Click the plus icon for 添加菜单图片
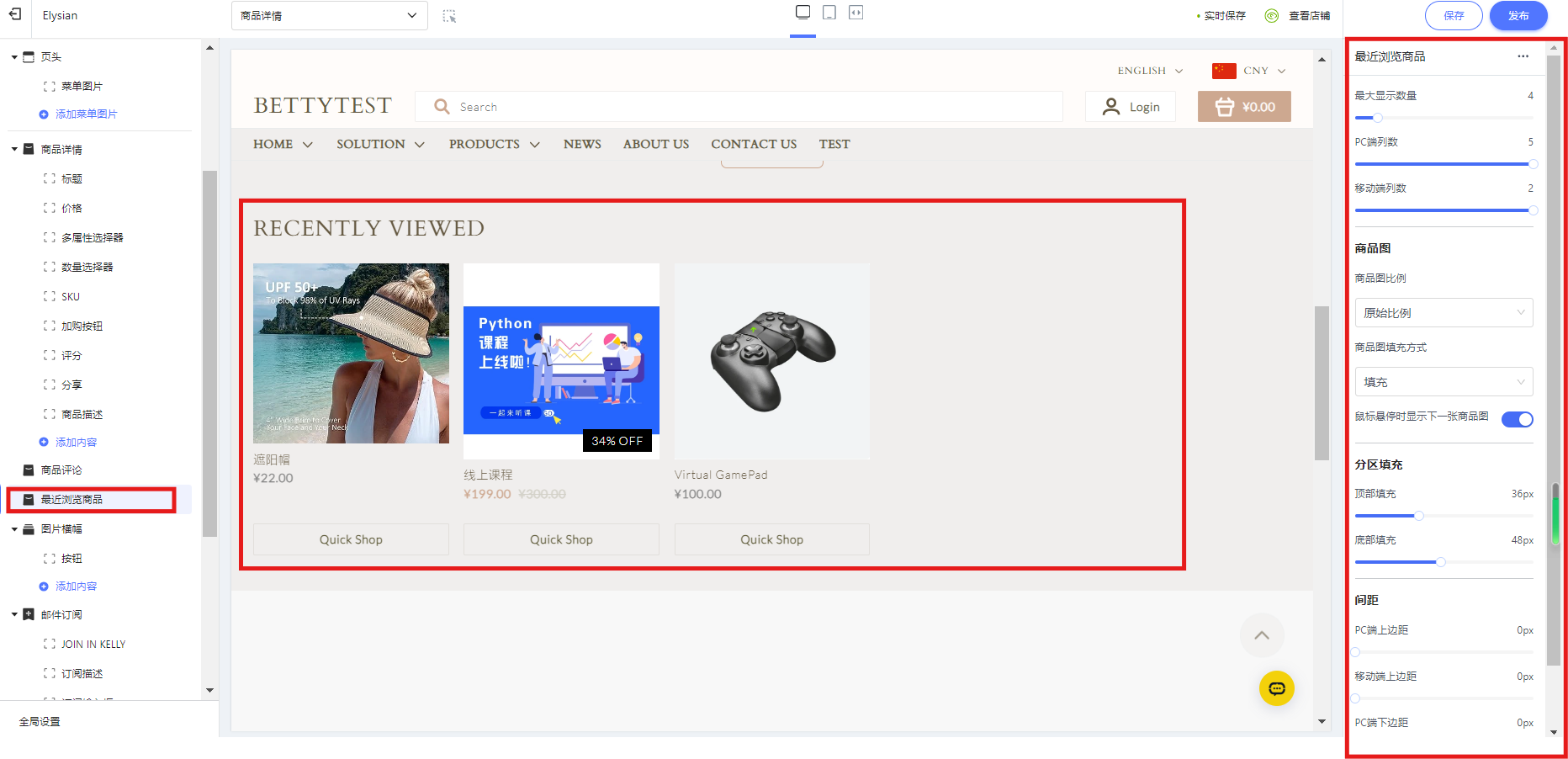This screenshot has width=1568, height=759. (44, 114)
